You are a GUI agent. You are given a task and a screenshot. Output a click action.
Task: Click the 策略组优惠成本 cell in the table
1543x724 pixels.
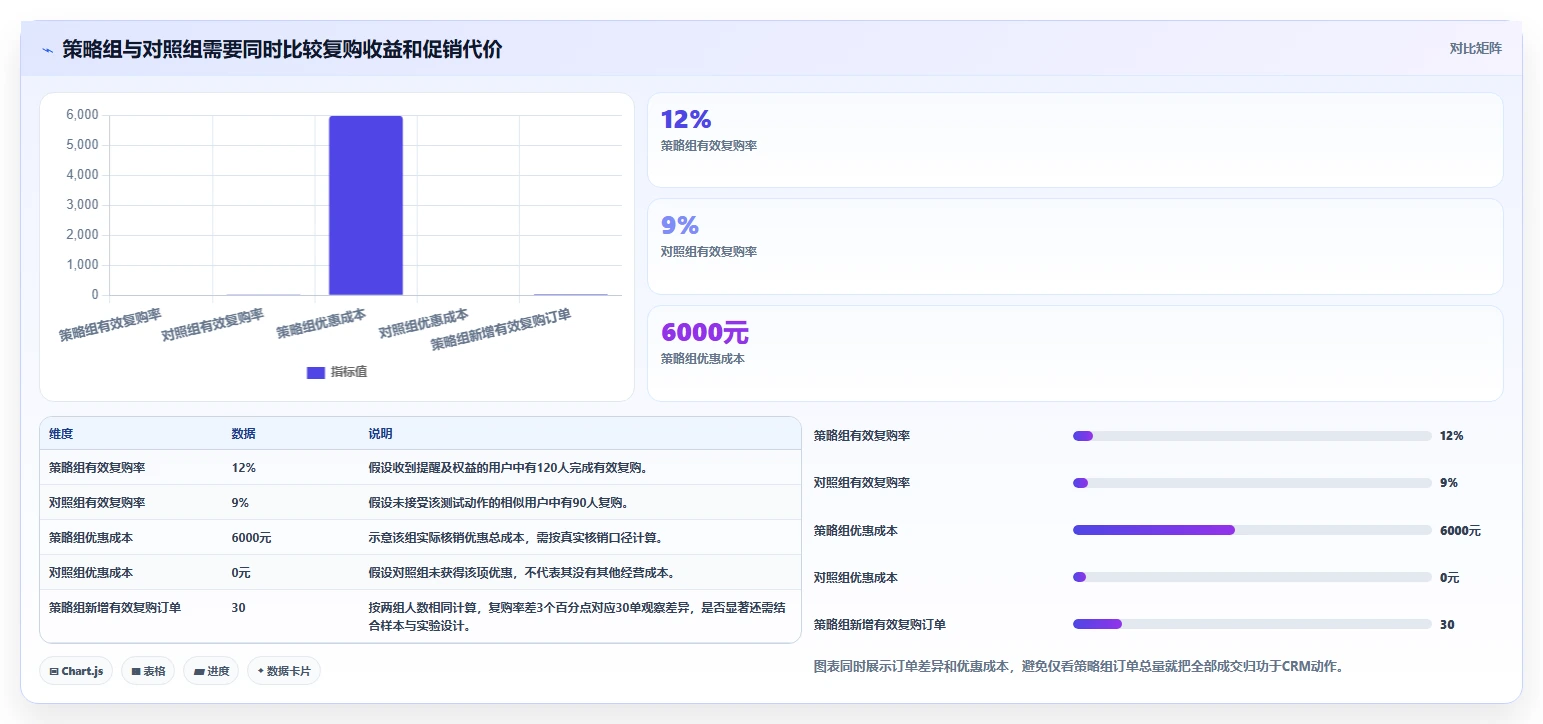[x=91, y=537]
